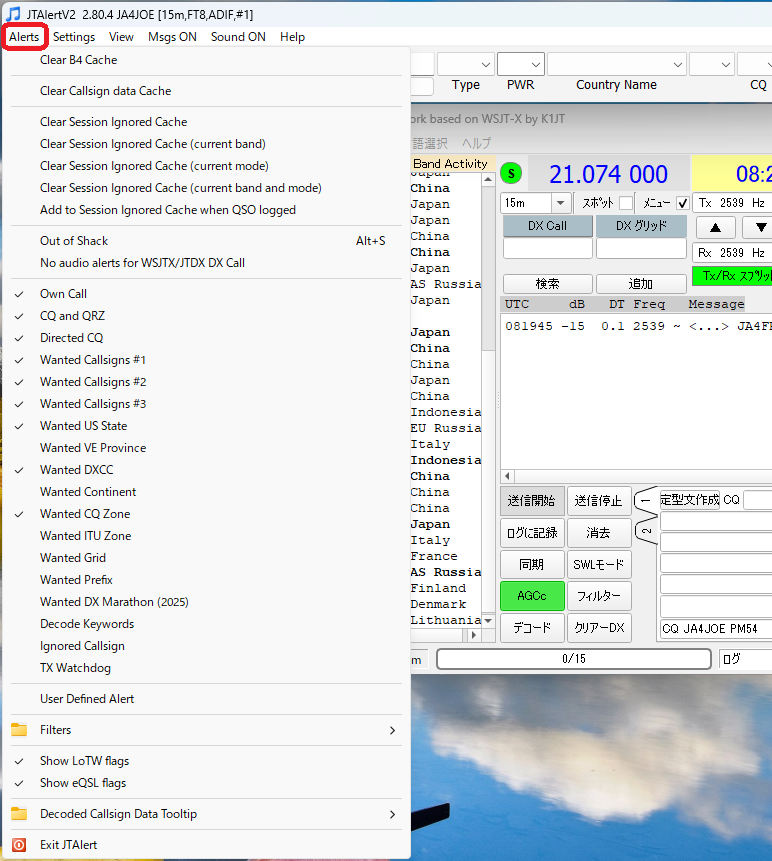
Task: Click the 0/15 progress bar
Action: 574,659
